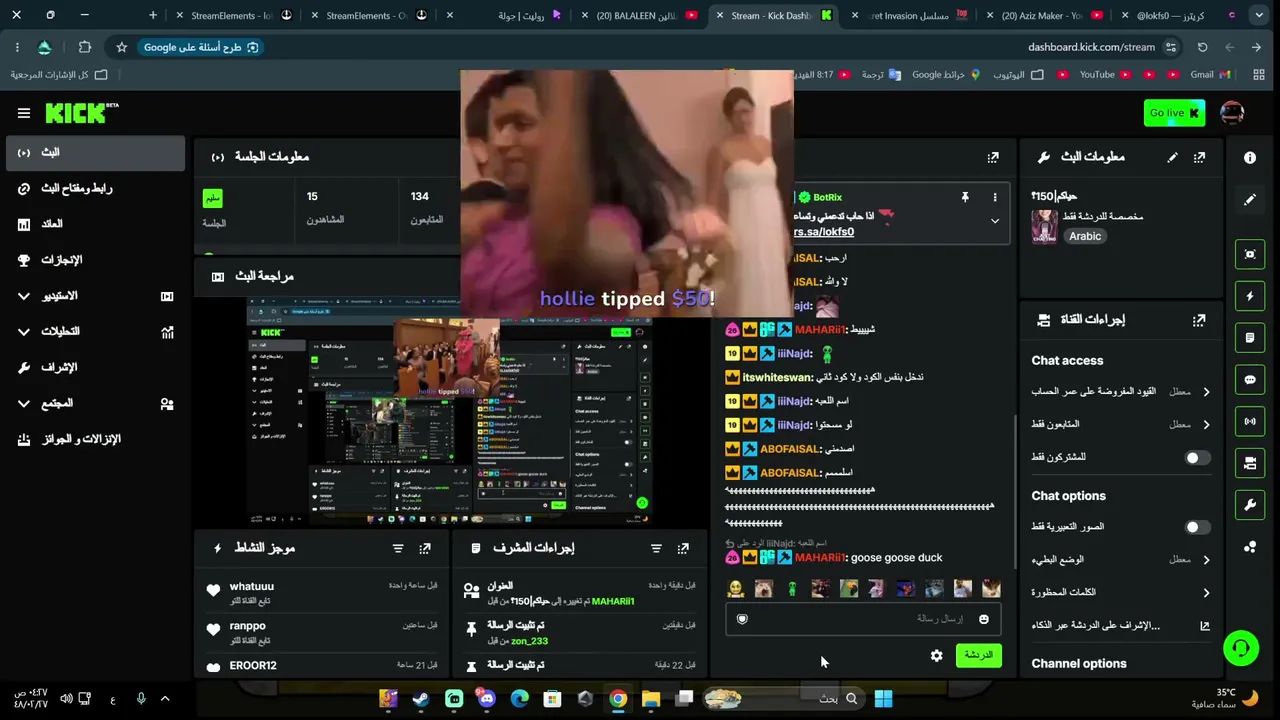
Task: Open the info icon in the right rail
Action: coord(1250,158)
